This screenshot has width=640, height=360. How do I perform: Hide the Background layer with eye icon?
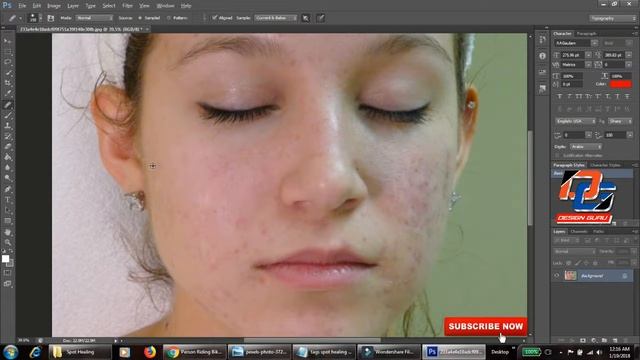[x=557, y=276]
